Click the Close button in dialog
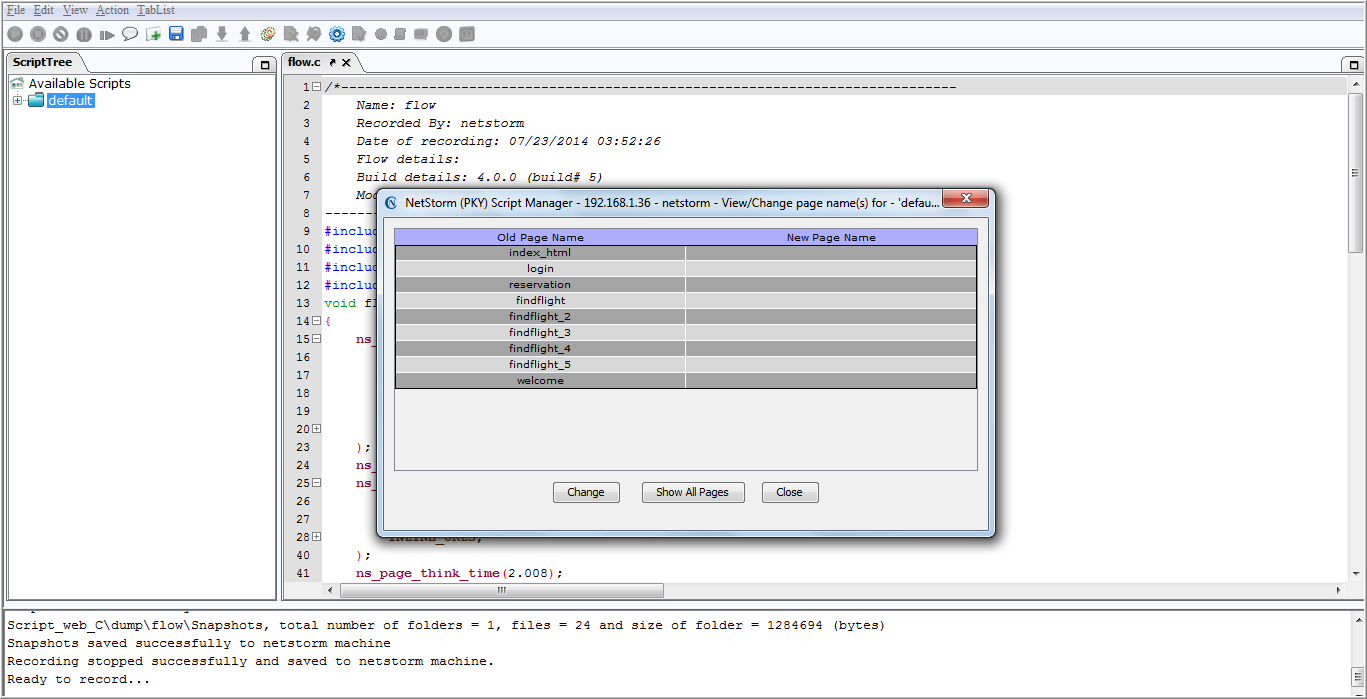The image size is (1367, 699). [789, 492]
